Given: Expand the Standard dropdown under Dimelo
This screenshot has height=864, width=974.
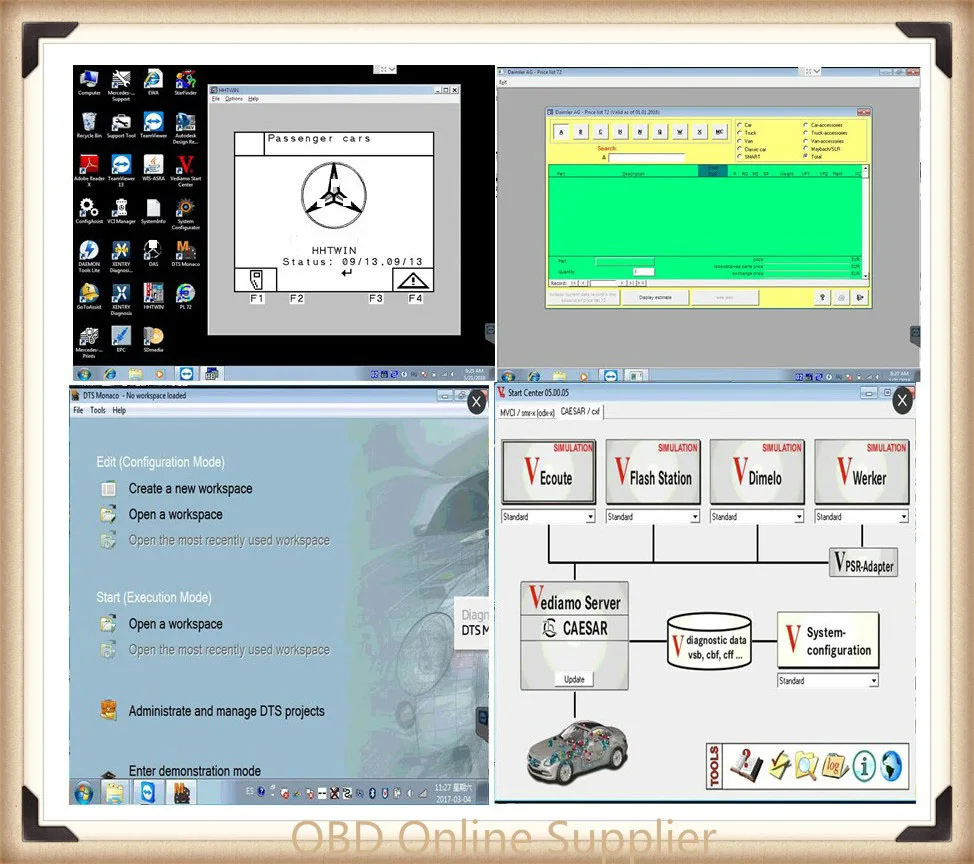Looking at the screenshot, I should click(x=799, y=517).
